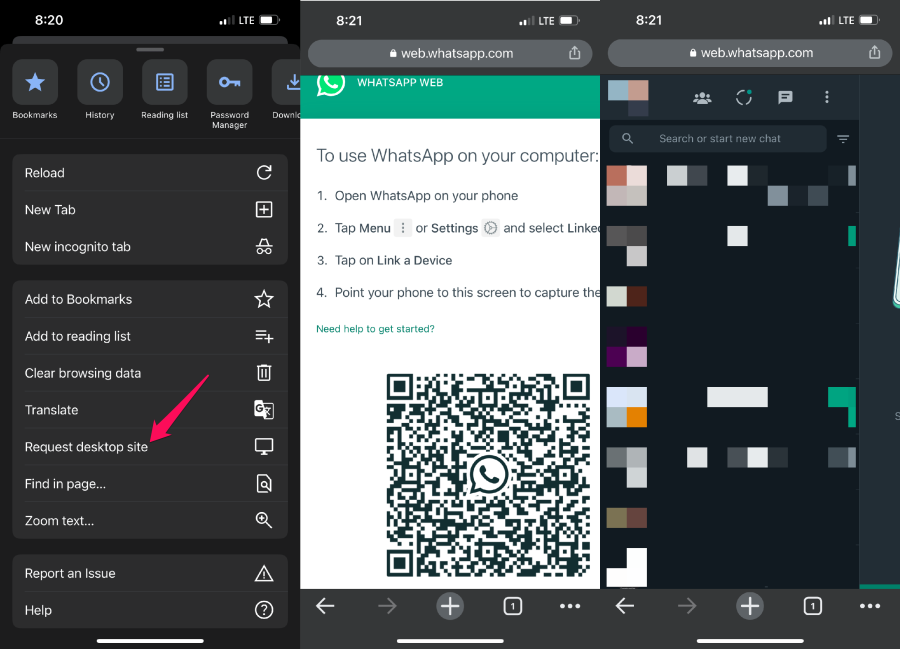The image size is (900, 649).
Task: Toggle unread chats filter icon
Action: pyautogui.click(x=843, y=139)
